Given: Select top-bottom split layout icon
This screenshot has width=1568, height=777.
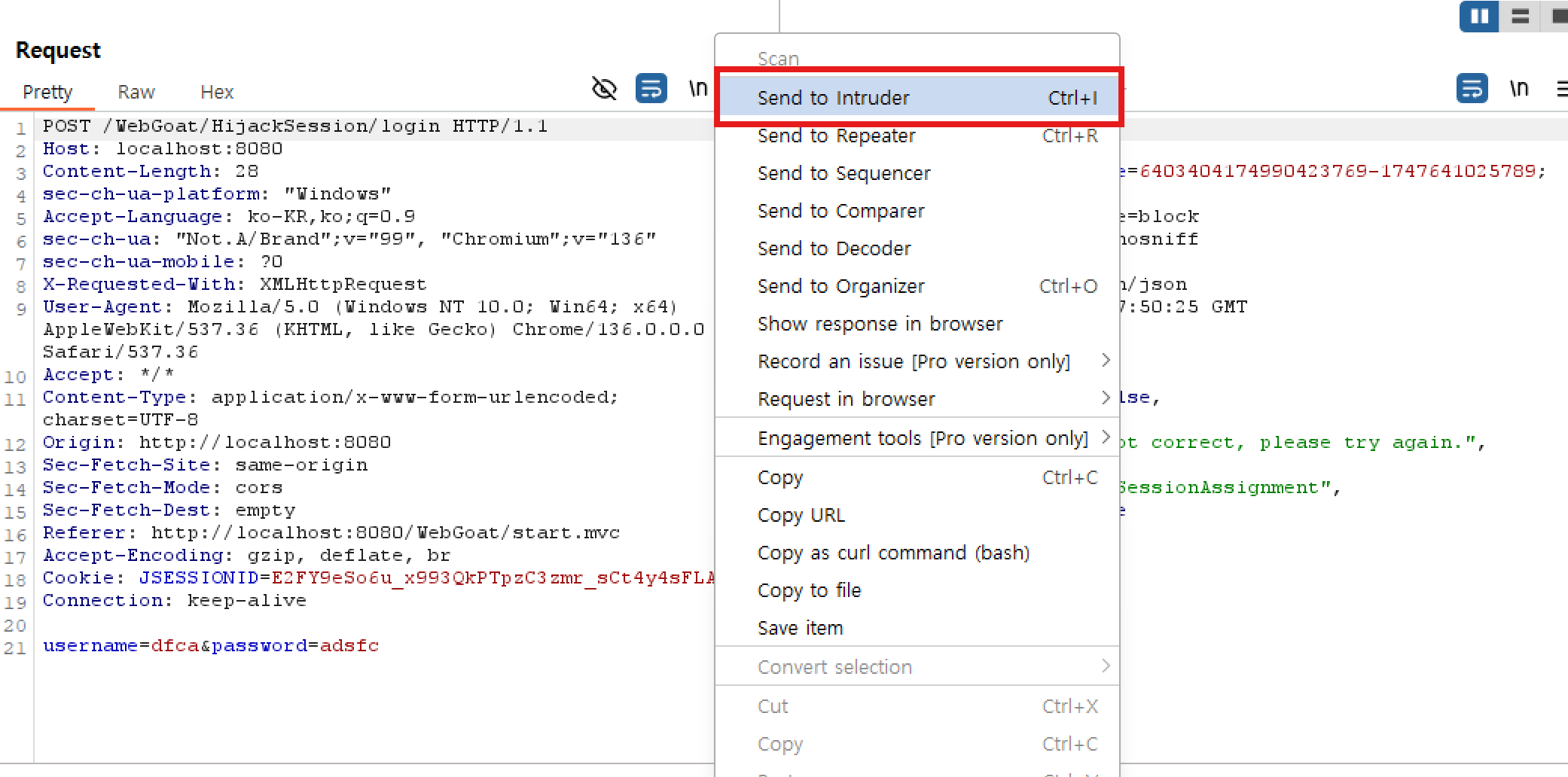Looking at the screenshot, I should pos(1520,16).
